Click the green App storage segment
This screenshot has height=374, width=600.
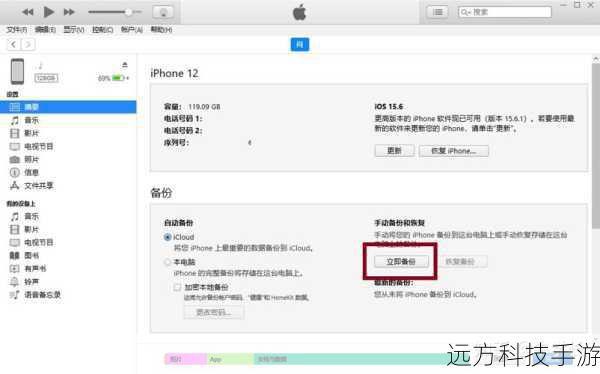230,359
